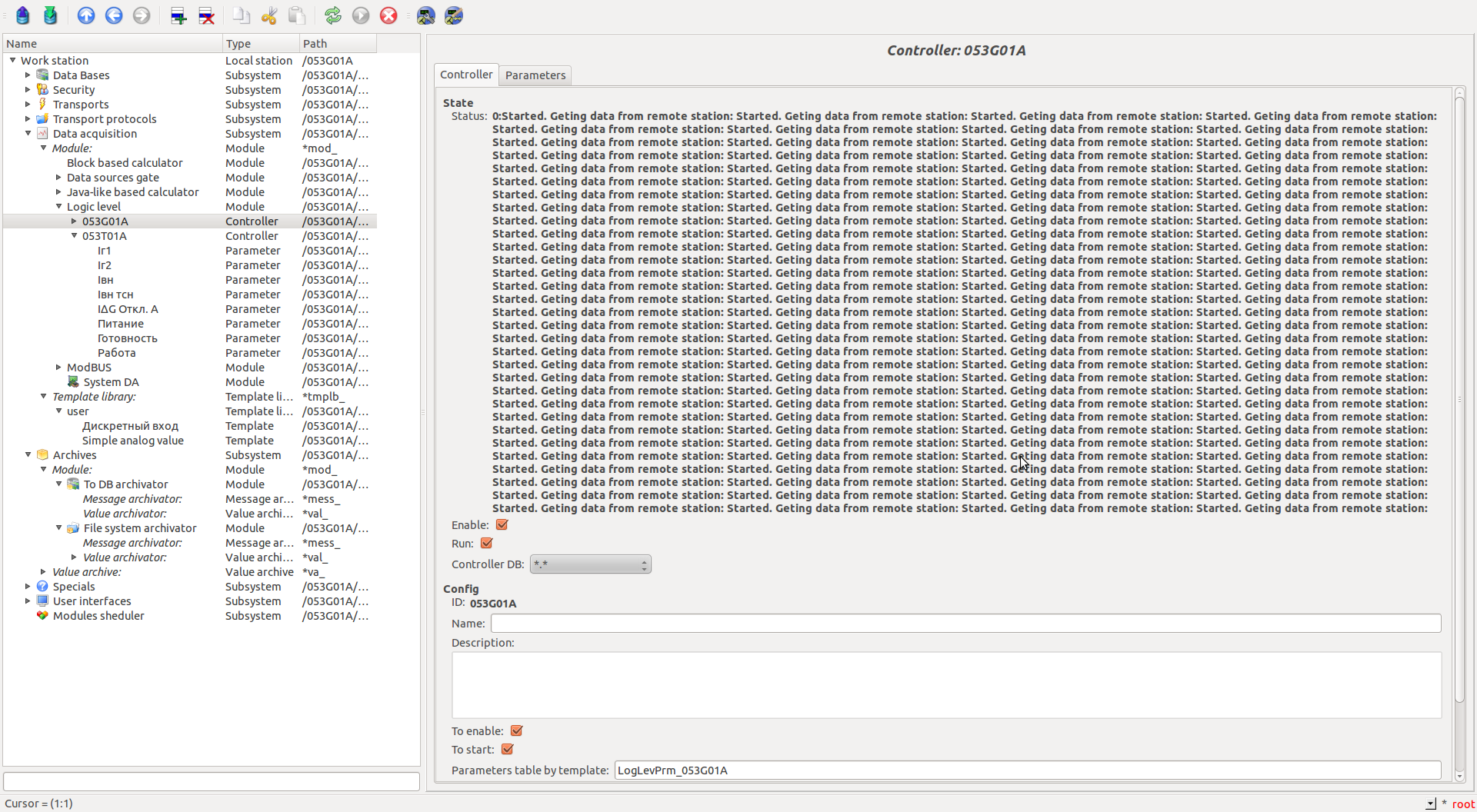Open the Controller DB dropdown

pyautogui.click(x=590, y=564)
